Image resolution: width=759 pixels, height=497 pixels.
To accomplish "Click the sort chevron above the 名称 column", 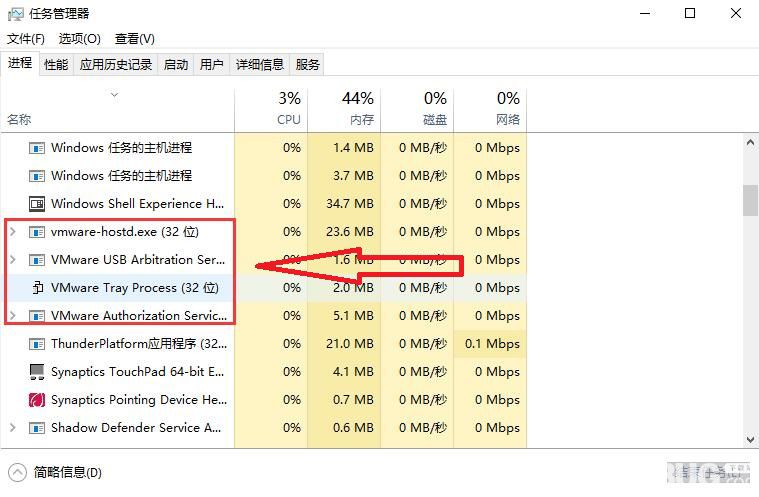I will tap(114, 95).
